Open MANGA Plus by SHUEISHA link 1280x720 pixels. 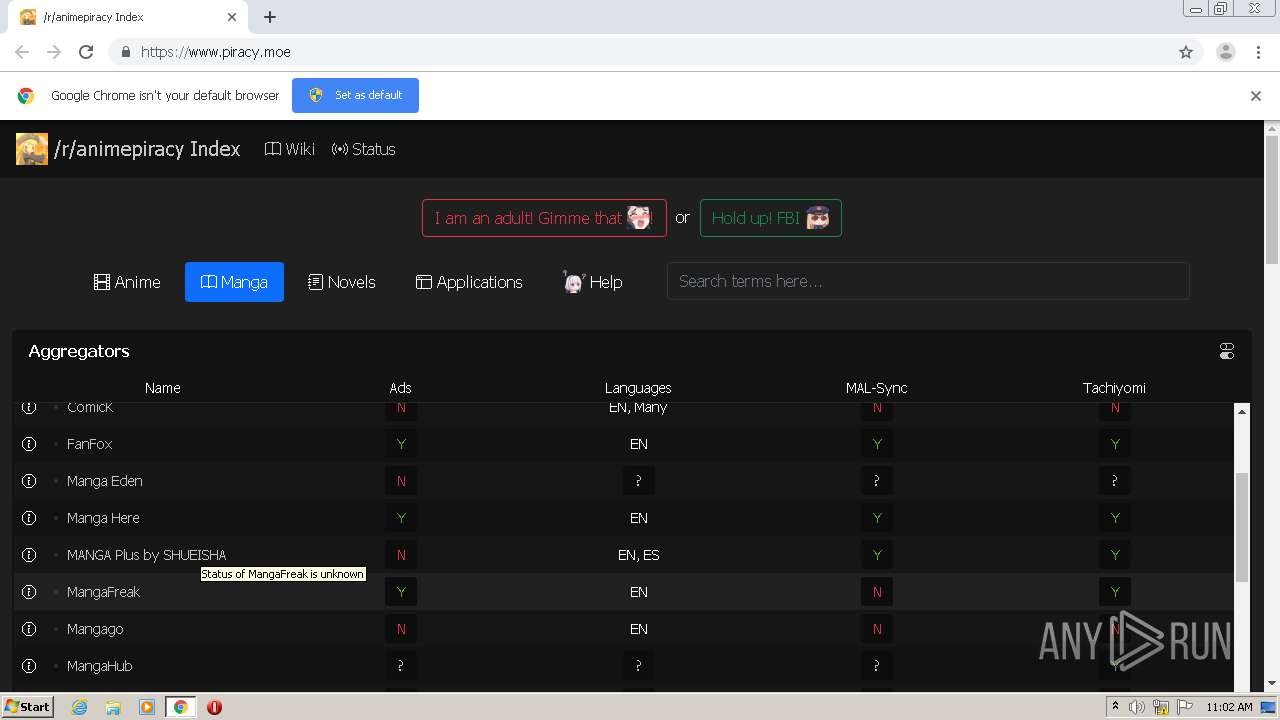(146, 555)
